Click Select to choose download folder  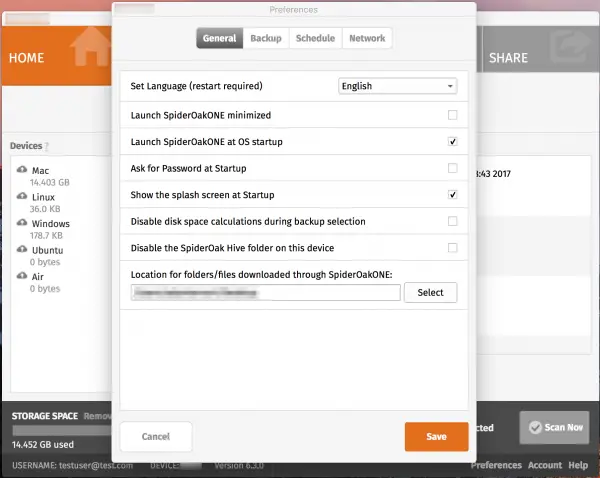[x=430, y=293]
